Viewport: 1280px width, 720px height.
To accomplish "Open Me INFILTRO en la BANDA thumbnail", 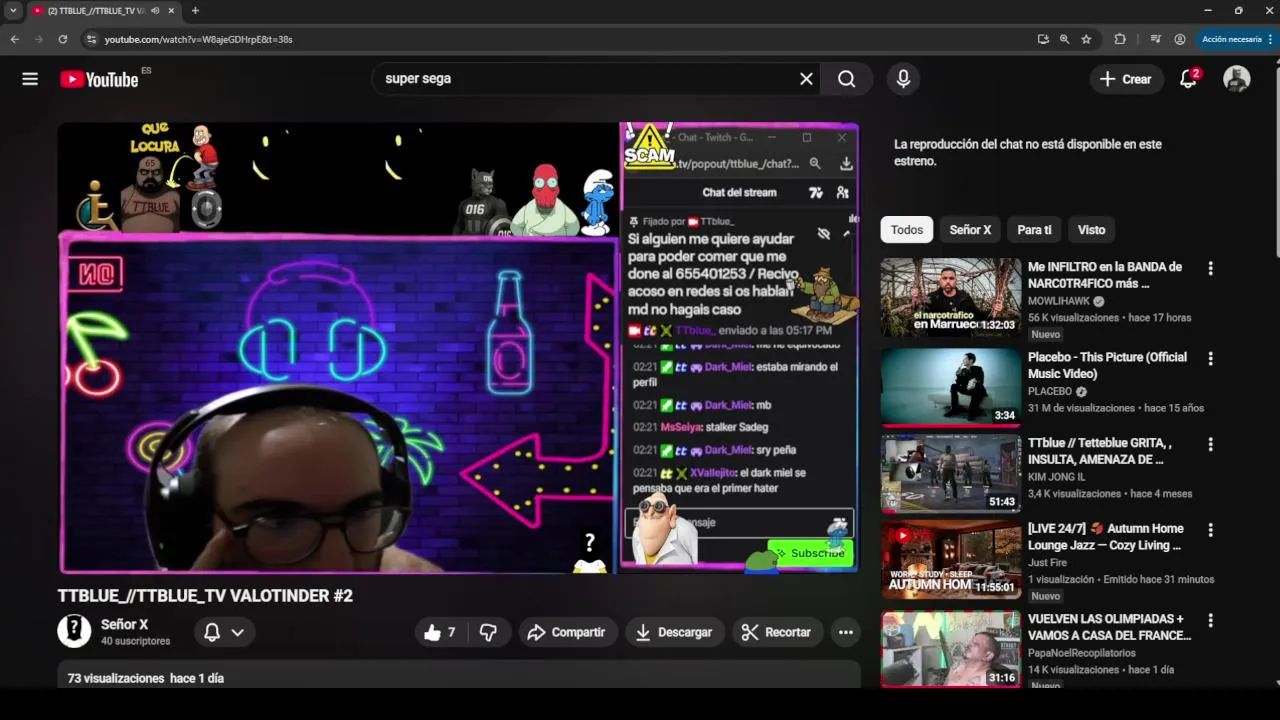I will click(951, 297).
